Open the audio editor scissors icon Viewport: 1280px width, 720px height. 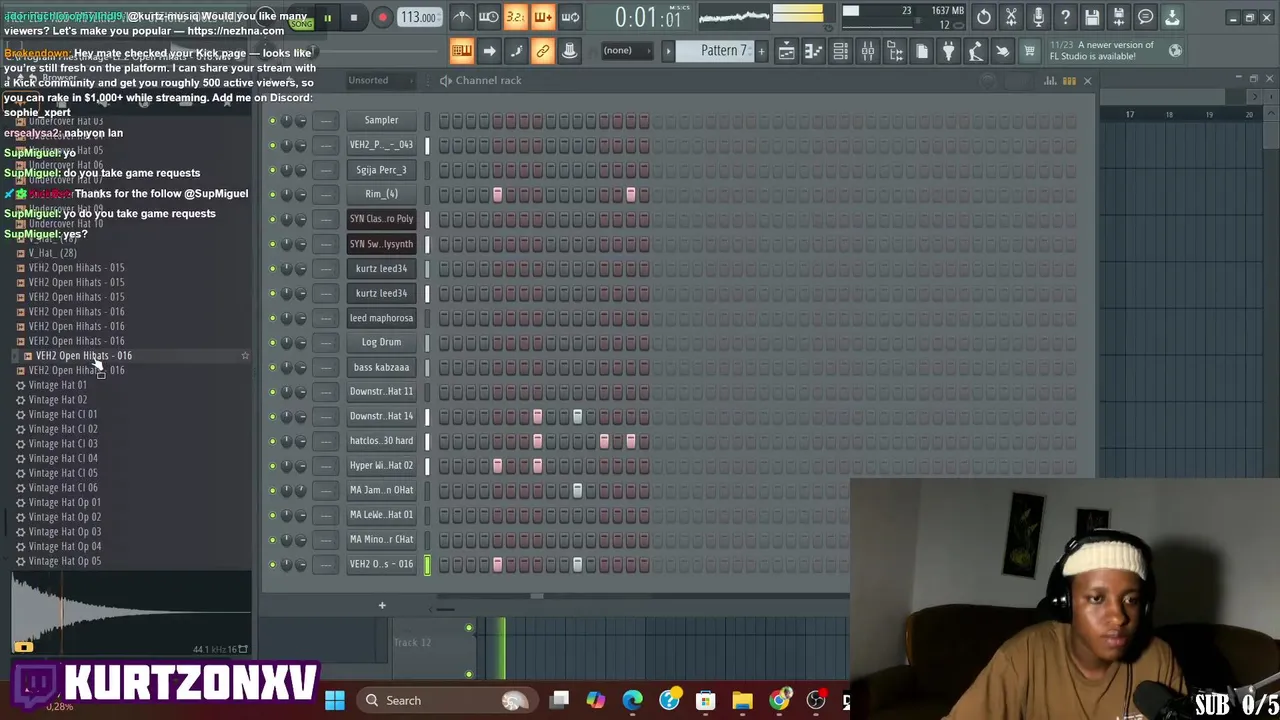pos(1011,17)
